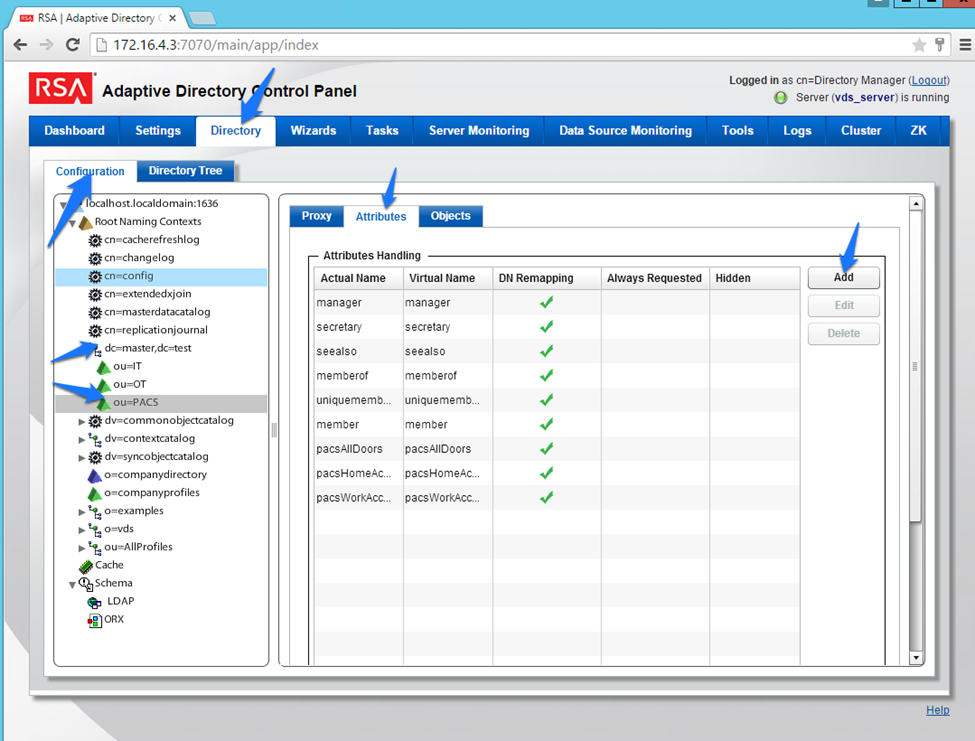Screen dimensions: 975x741
Task: Click the gear icon beside cn=extendedxjoin
Action: [95, 294]
